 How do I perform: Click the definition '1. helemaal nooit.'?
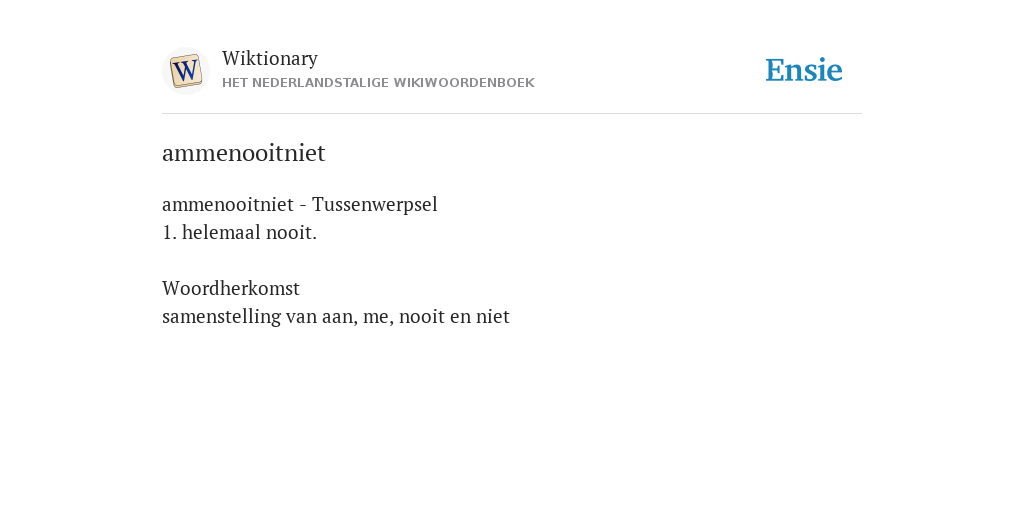240,232
